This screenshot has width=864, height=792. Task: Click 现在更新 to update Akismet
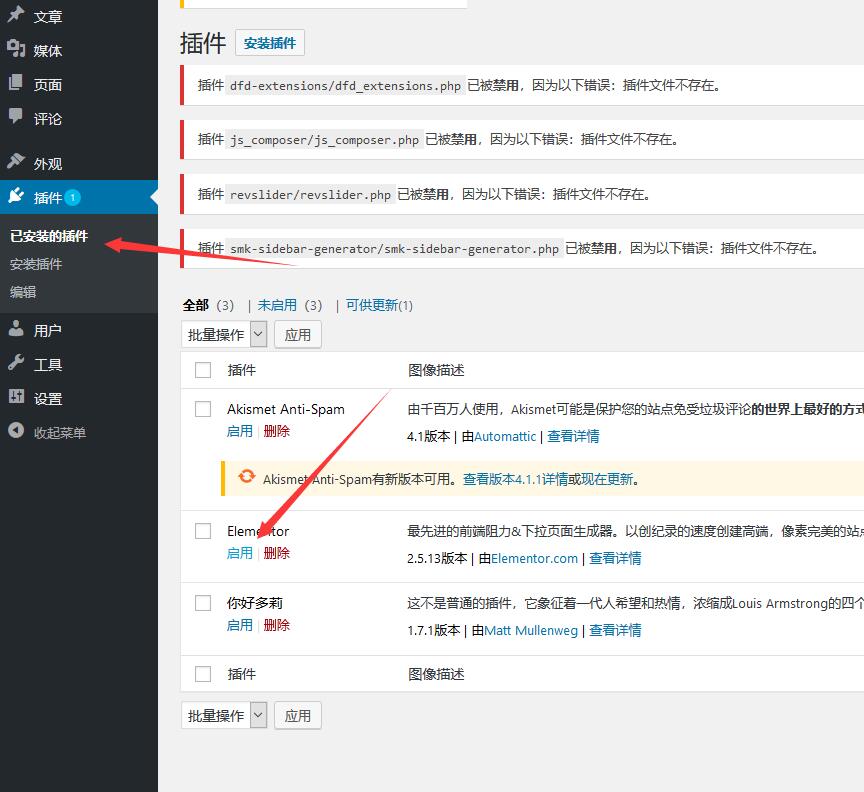(x=607, y=479)
